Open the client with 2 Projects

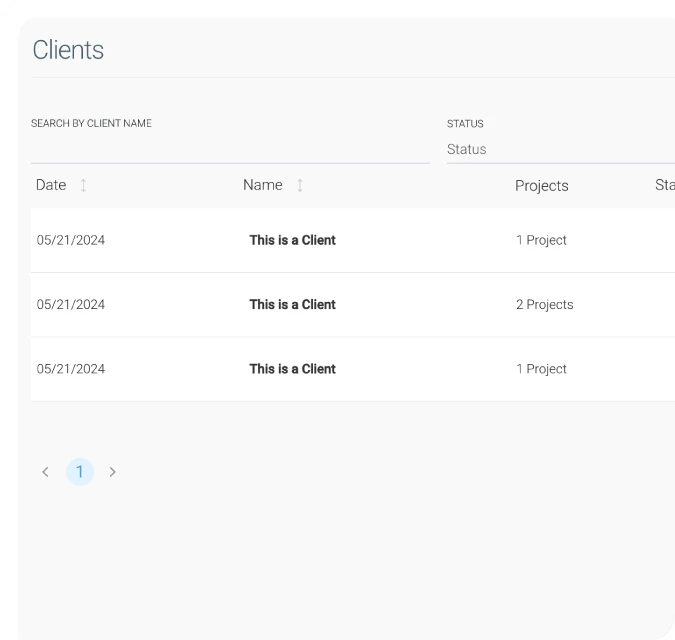pyautogui.click(x=353, y=304)
